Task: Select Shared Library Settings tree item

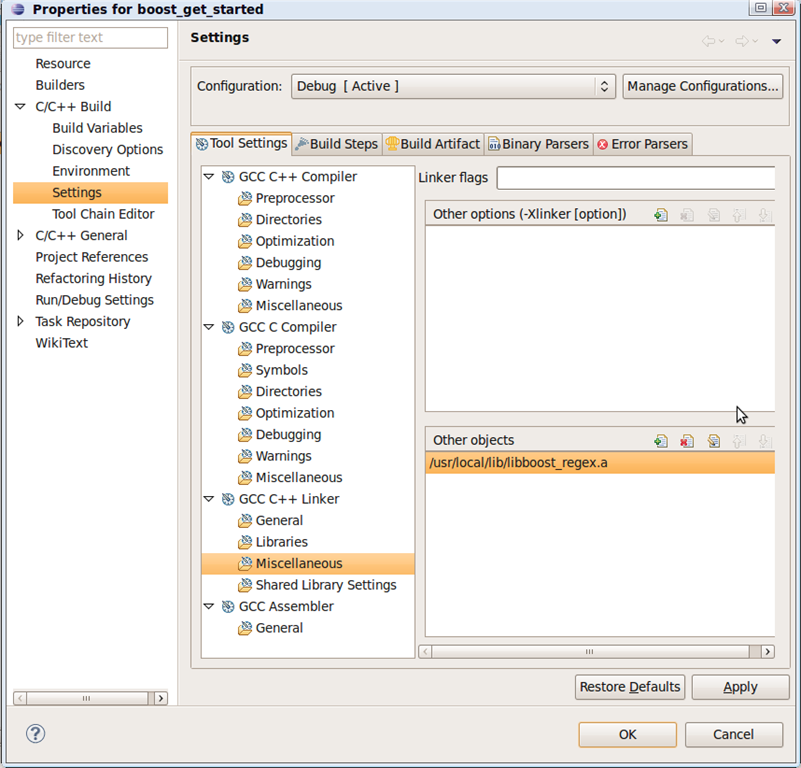Action: coord(326,585)
